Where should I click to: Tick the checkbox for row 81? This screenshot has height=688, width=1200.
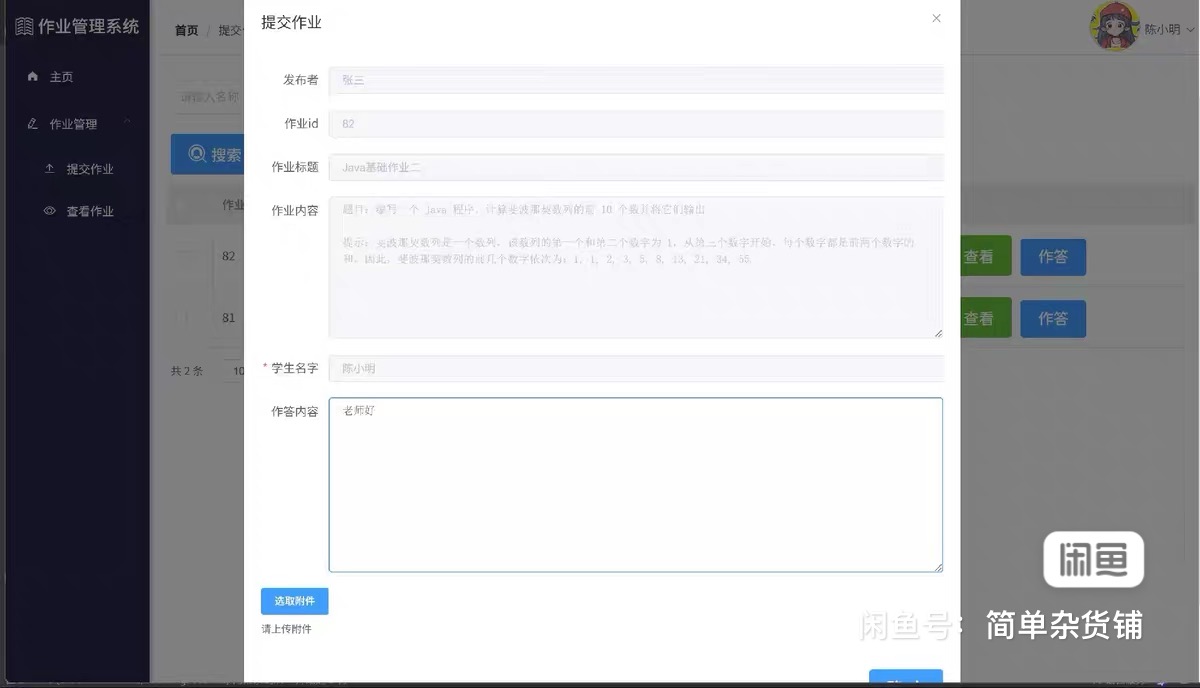point(182,318)
